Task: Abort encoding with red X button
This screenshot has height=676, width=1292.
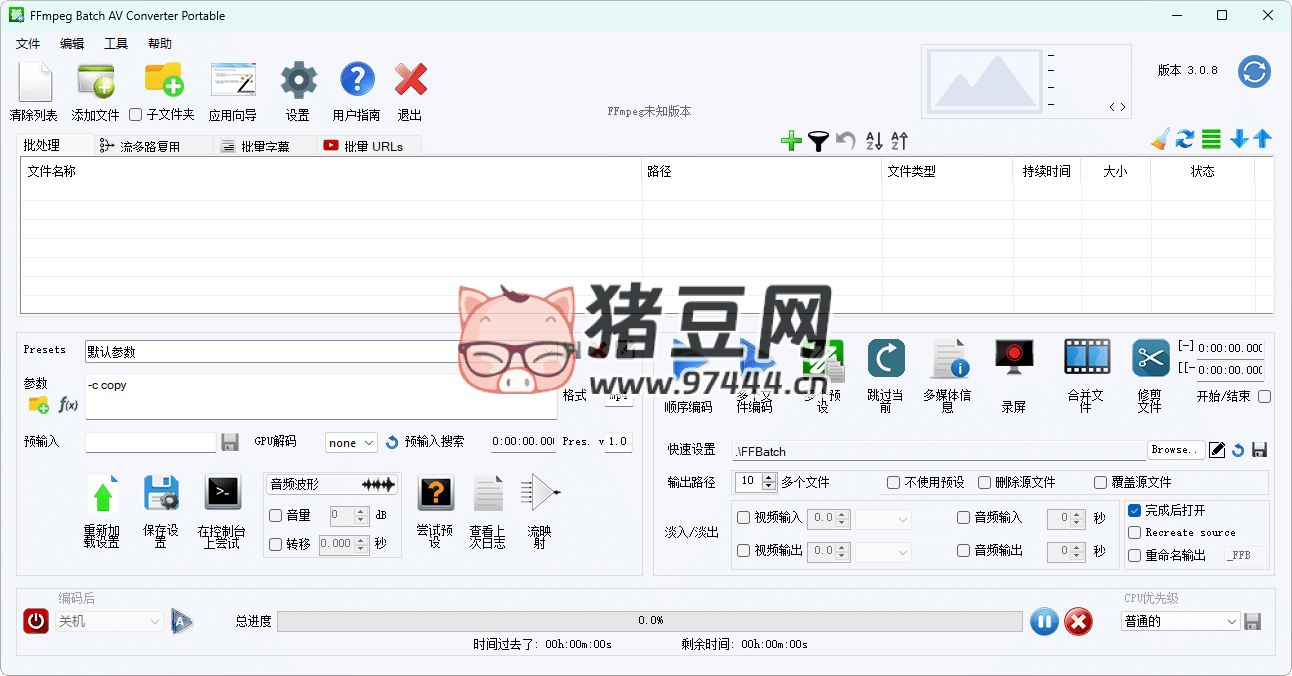Action: pyautogui.click(x=1078, y=621)
